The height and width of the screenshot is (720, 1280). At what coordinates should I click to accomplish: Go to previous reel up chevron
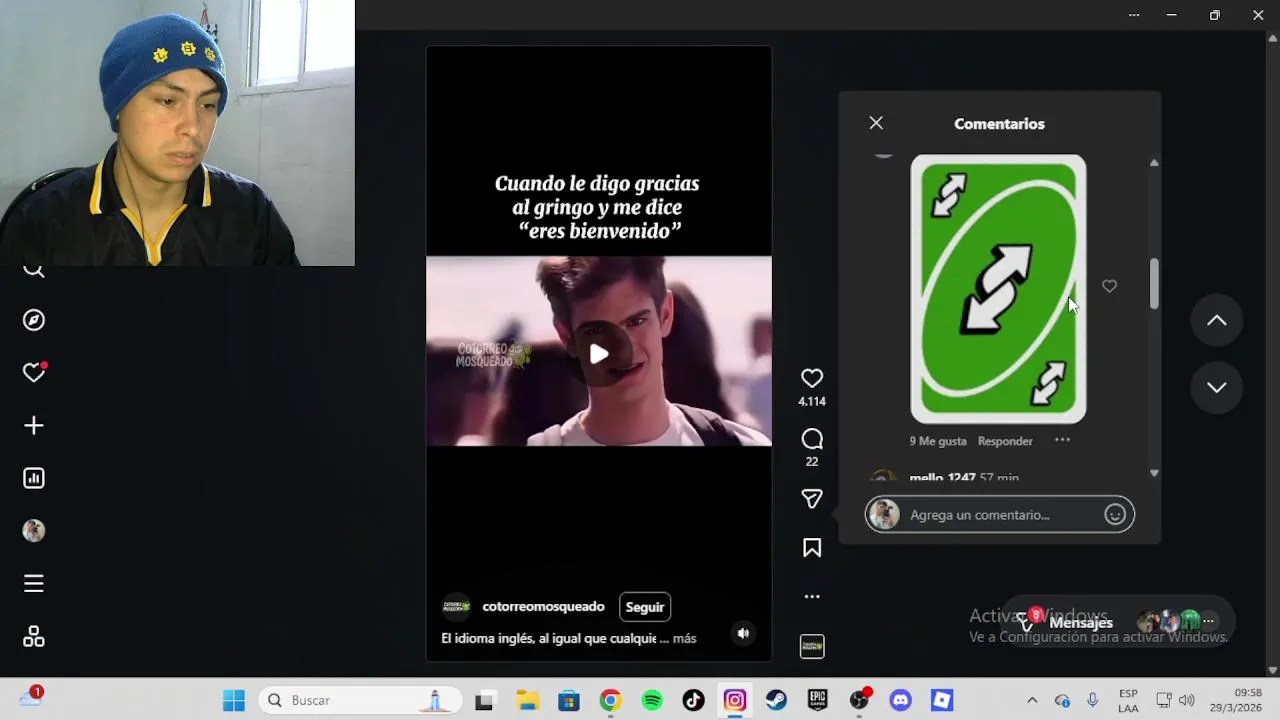click(x=1216, y=321)
